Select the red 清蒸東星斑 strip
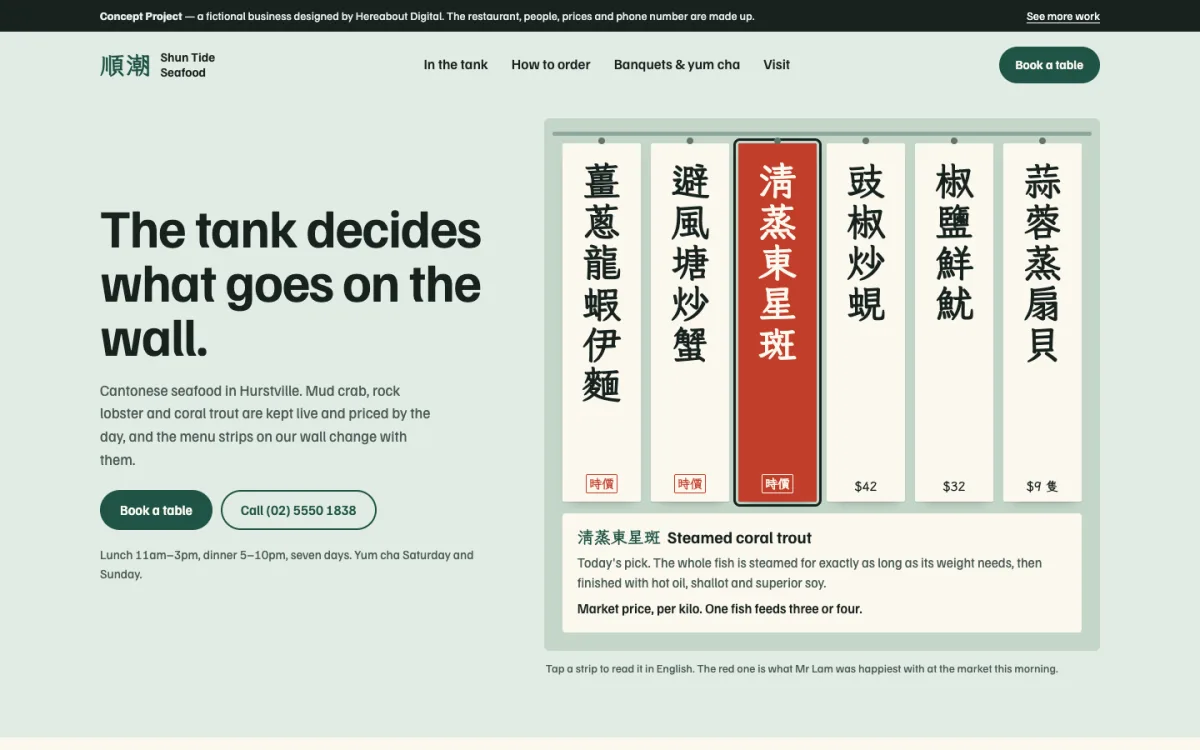 coord(778,322)
